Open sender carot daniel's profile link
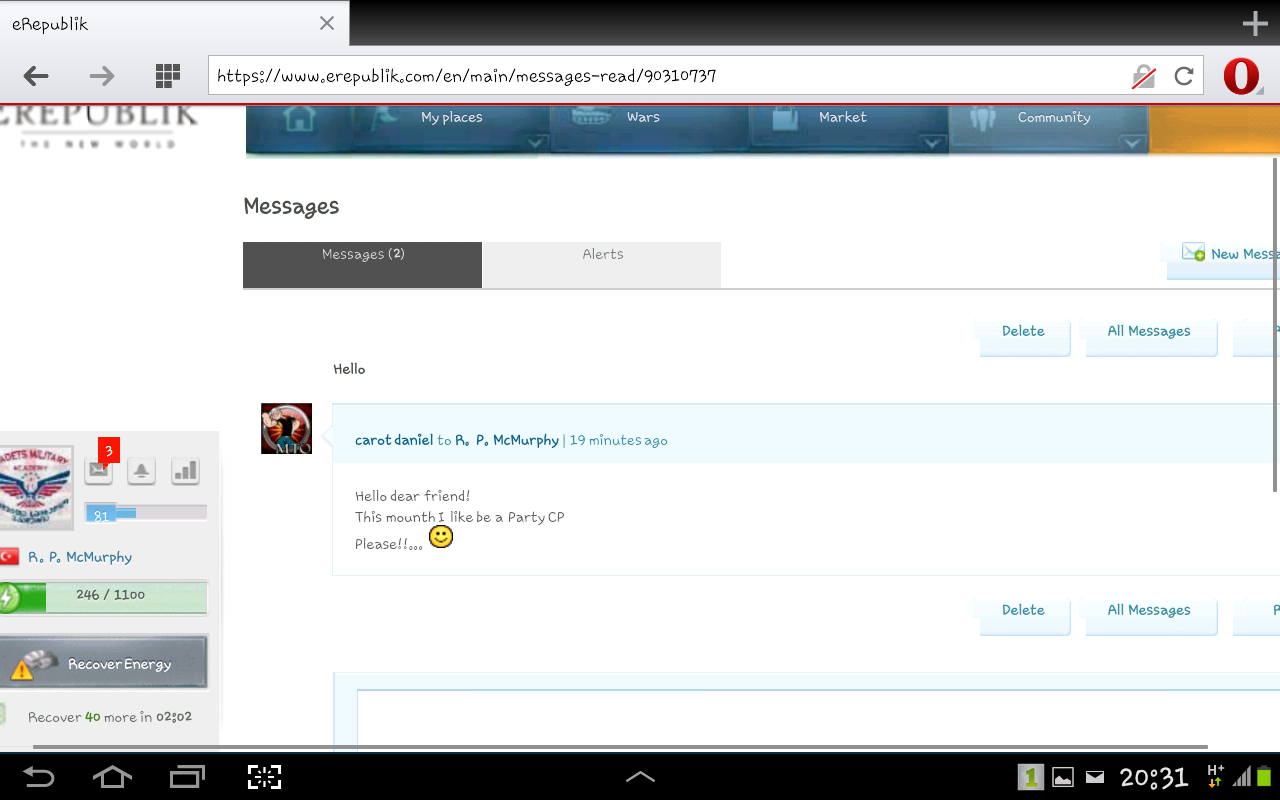The image size is (1280, 800). [394, 440]
